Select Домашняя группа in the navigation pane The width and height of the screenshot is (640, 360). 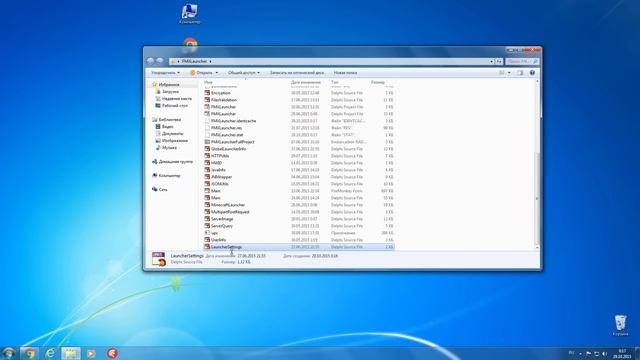tap(176, 162)
